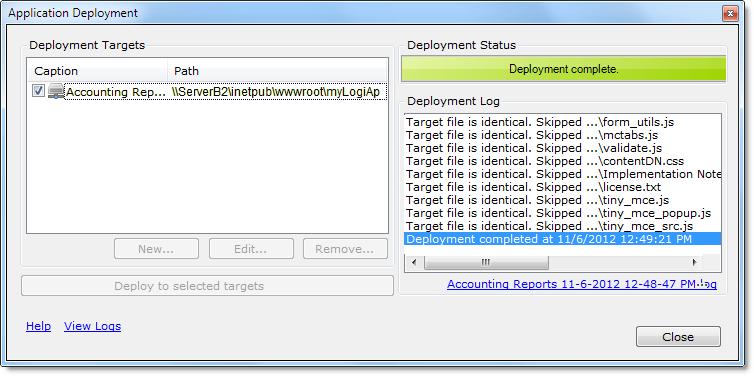The height and width of the screenshot is (376, 754).
Task: Open the Help link
Action: click(38, 326)
